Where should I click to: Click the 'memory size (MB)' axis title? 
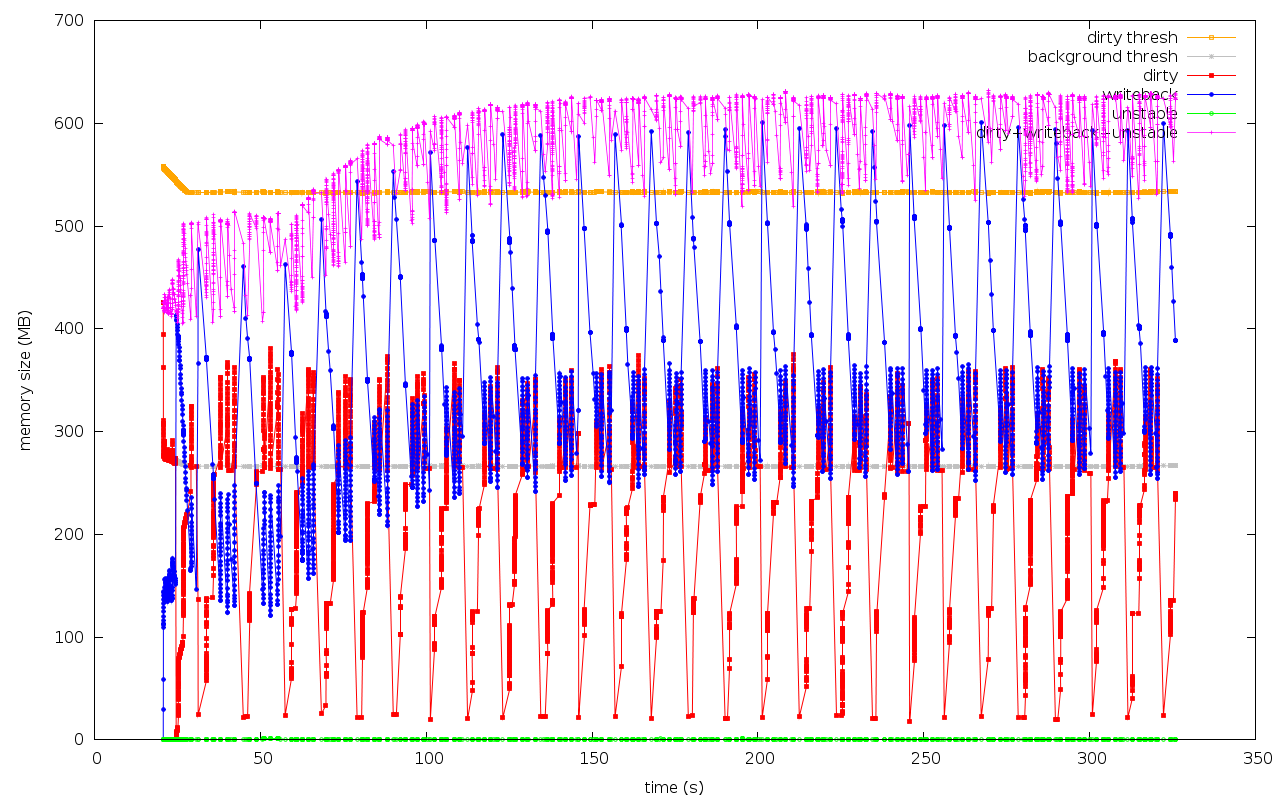point(26,379)
